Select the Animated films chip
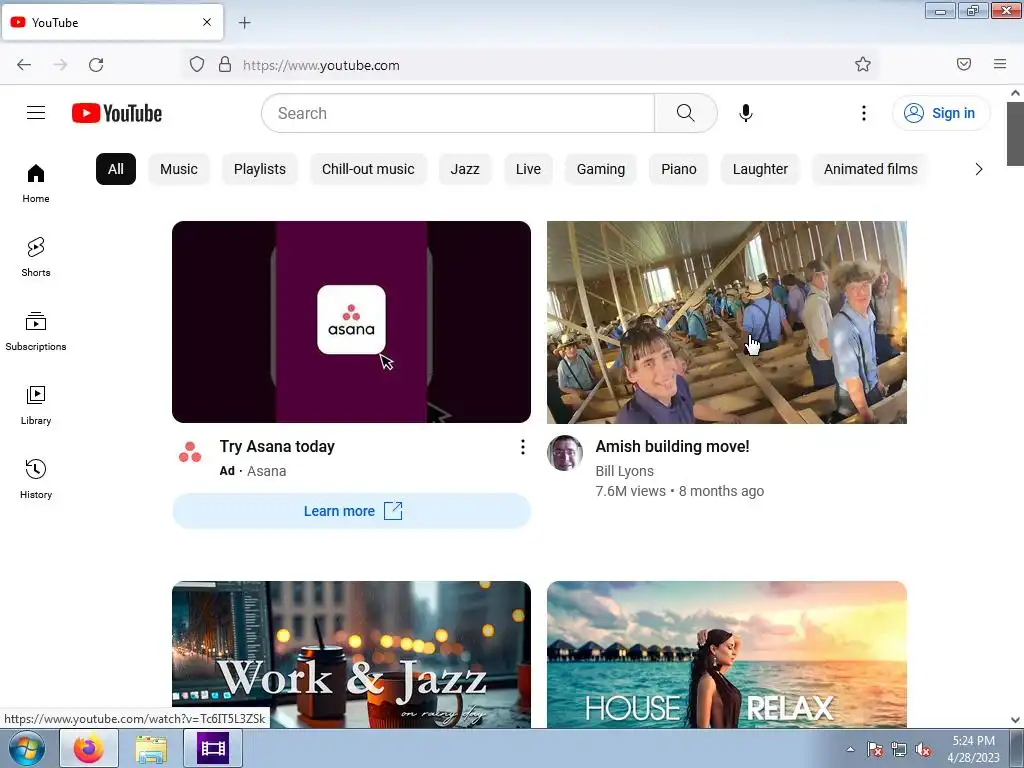Viewport: 1024px width, 768px height. pos(871,169)
